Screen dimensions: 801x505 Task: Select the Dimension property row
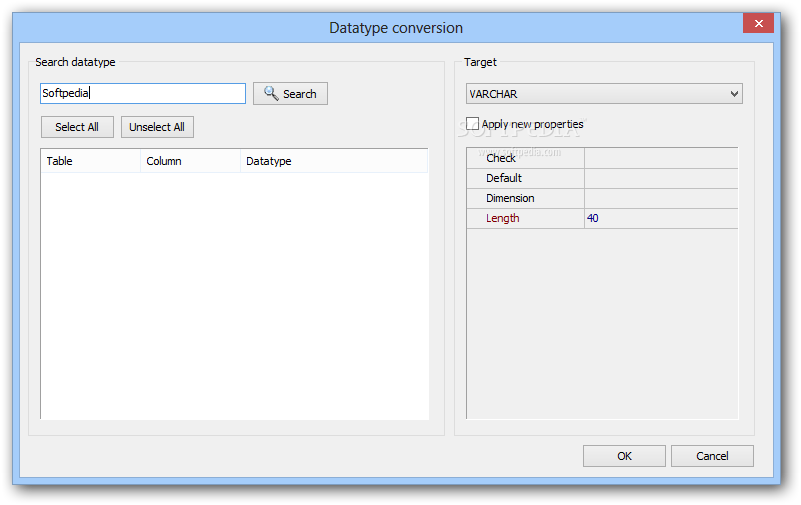tap(602, 198)
